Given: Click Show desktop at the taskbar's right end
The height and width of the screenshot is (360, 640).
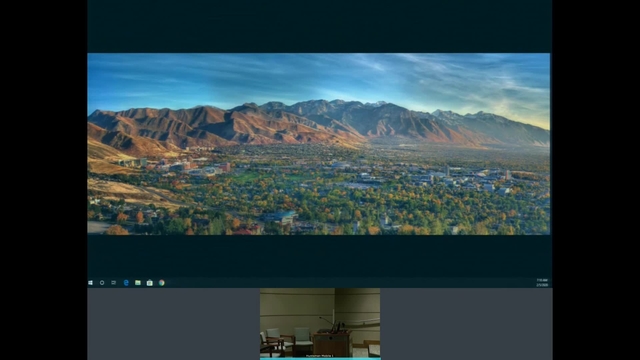Looking at the screenshot, I should (x=551, y=282).
